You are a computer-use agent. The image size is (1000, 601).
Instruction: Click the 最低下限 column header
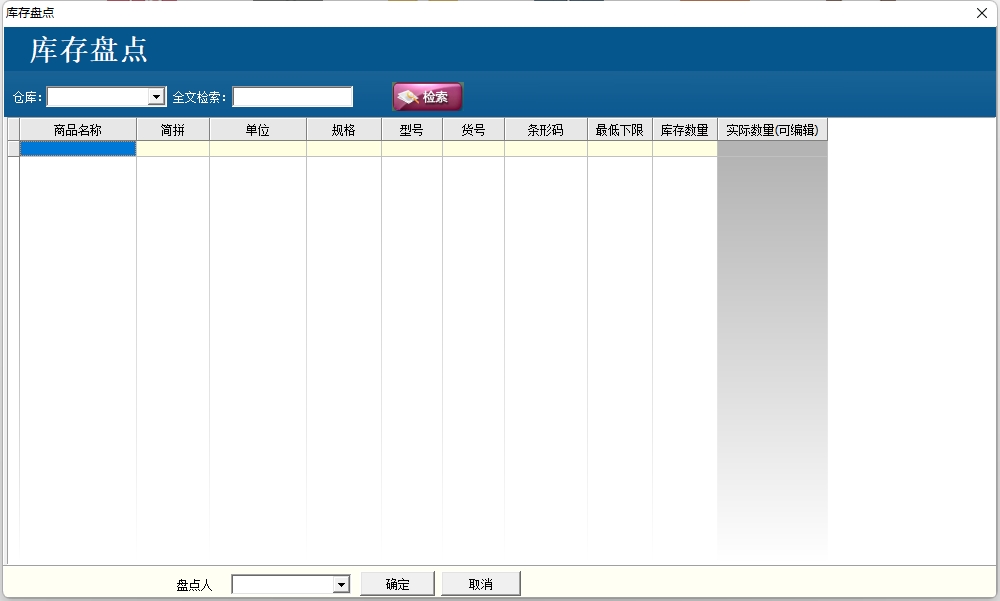619,130
